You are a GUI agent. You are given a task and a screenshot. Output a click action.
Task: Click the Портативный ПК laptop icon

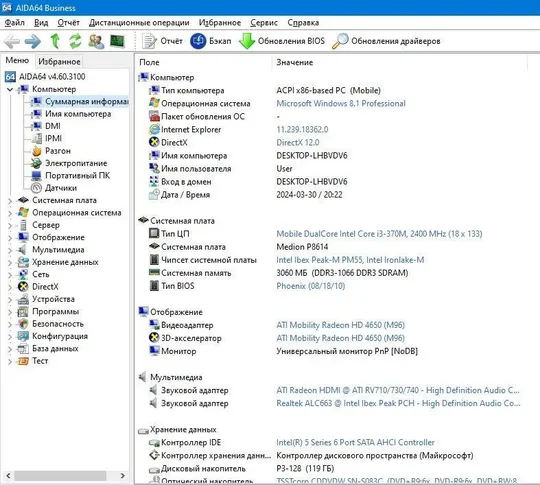pyautogui.click(x=36, y=176)
